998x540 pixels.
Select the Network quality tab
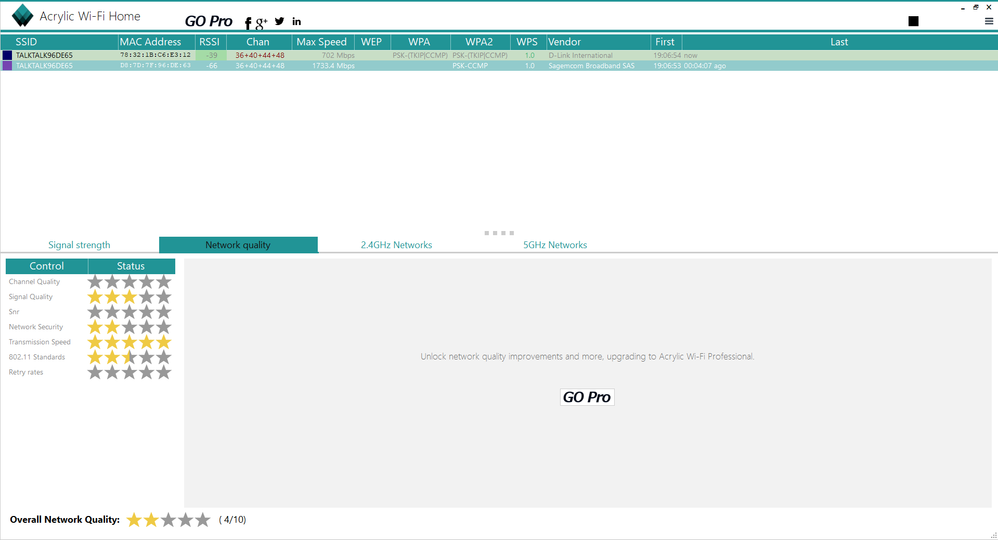(238, 245)
